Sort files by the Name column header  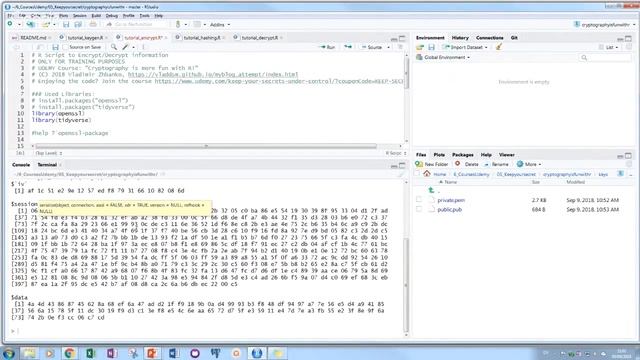tap(451, 182)
